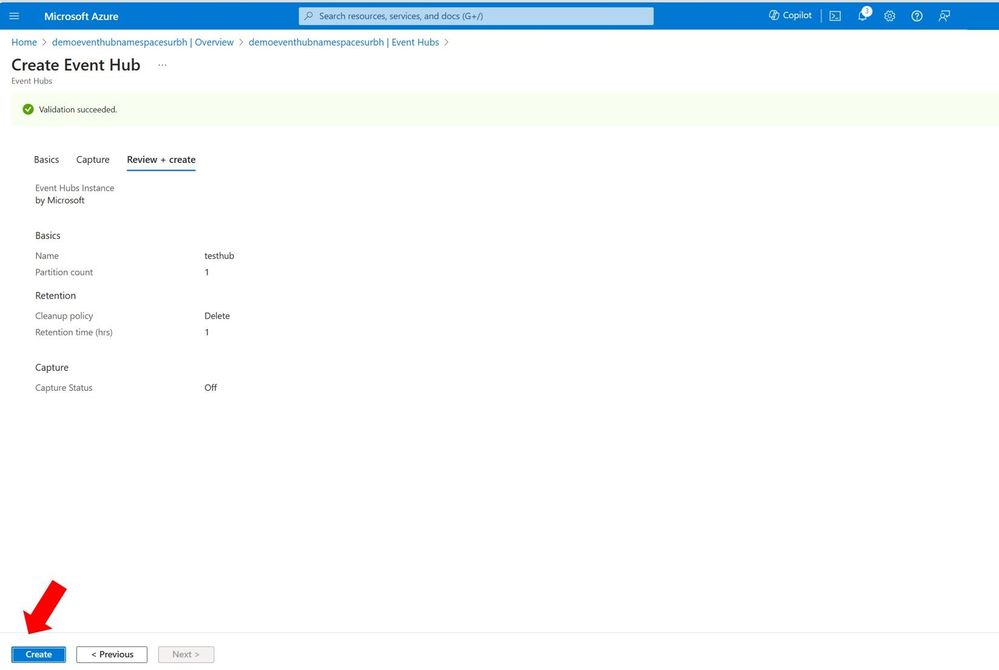Click the Capture Status label

point(64,388)
